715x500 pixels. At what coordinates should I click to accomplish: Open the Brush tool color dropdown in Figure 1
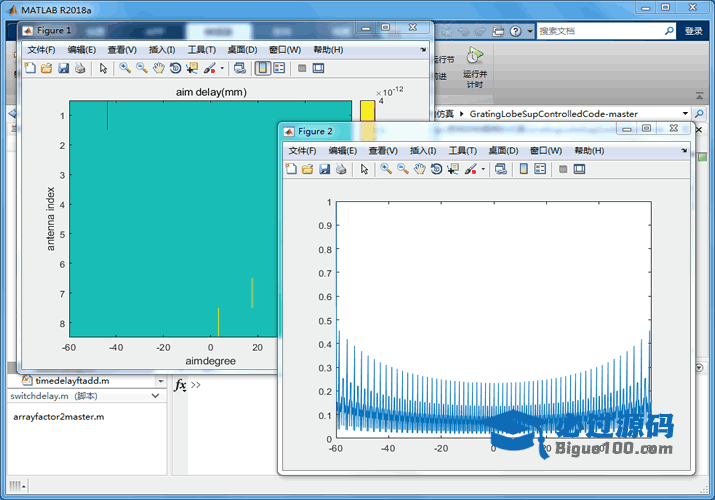click(x=224, y=69)
